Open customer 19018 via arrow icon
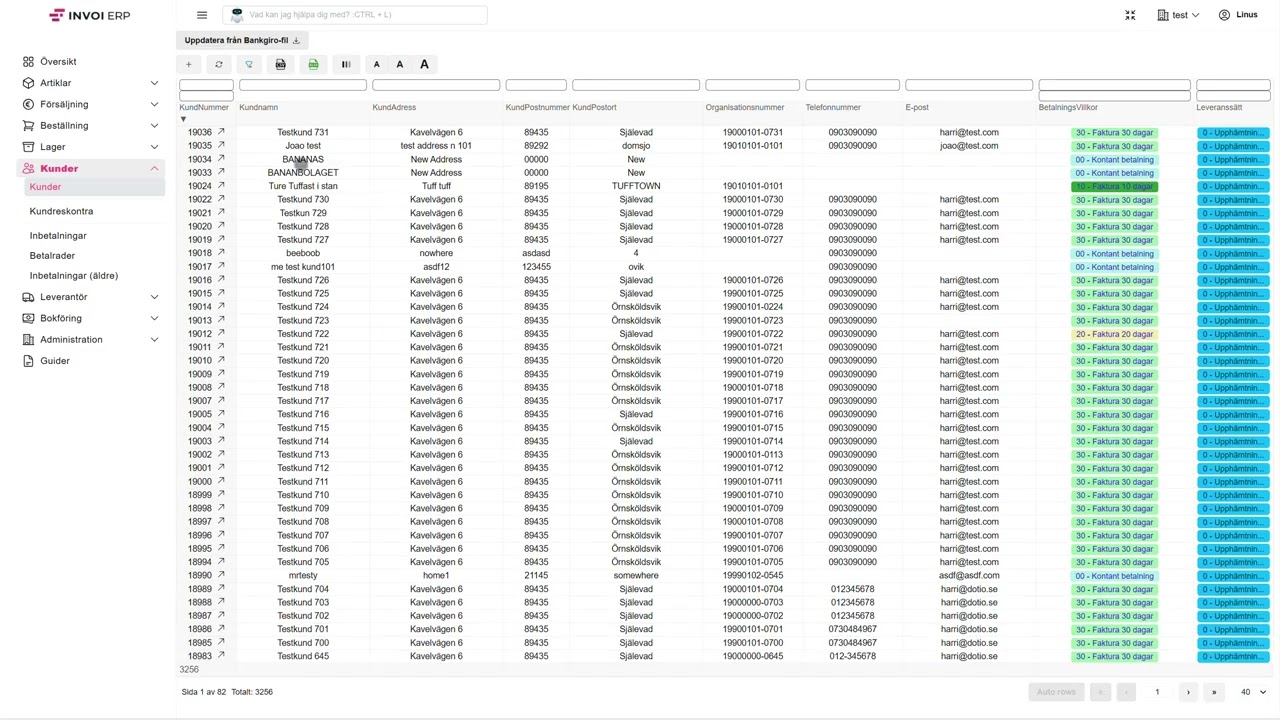Screen dimensions: 1280x720 (x=221, y=253)
